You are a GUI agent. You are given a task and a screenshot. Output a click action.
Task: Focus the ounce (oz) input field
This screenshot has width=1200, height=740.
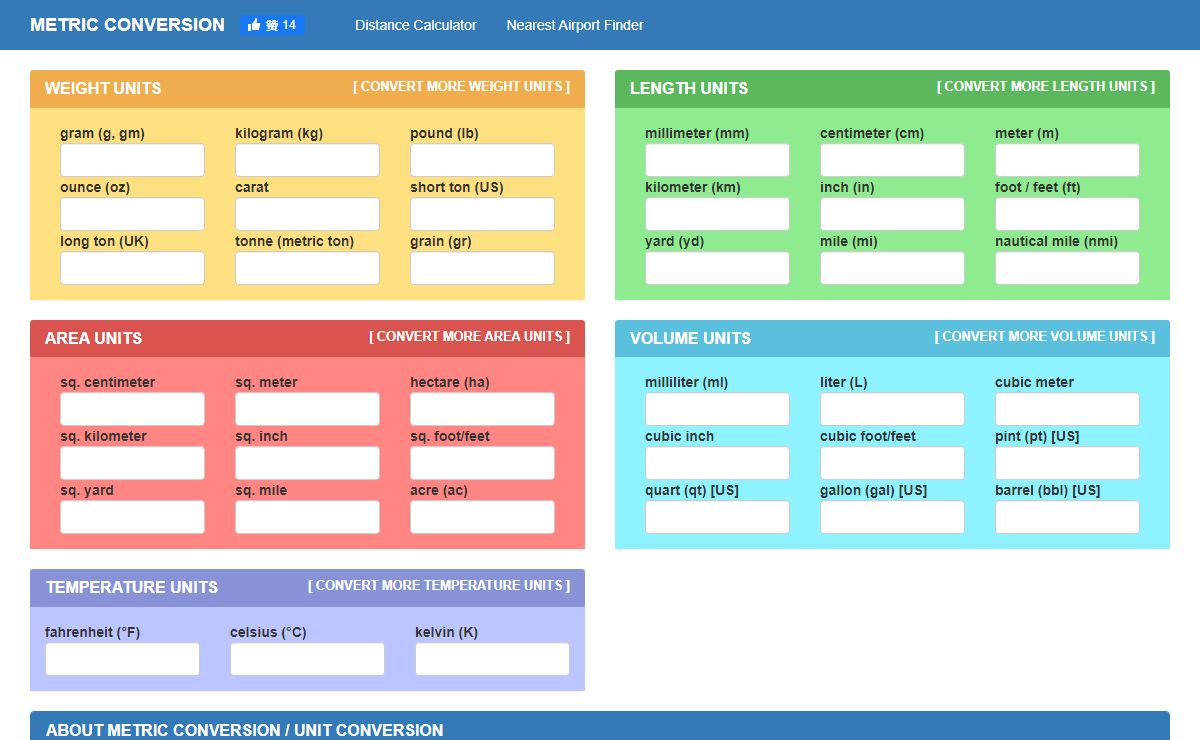[132, 214]
